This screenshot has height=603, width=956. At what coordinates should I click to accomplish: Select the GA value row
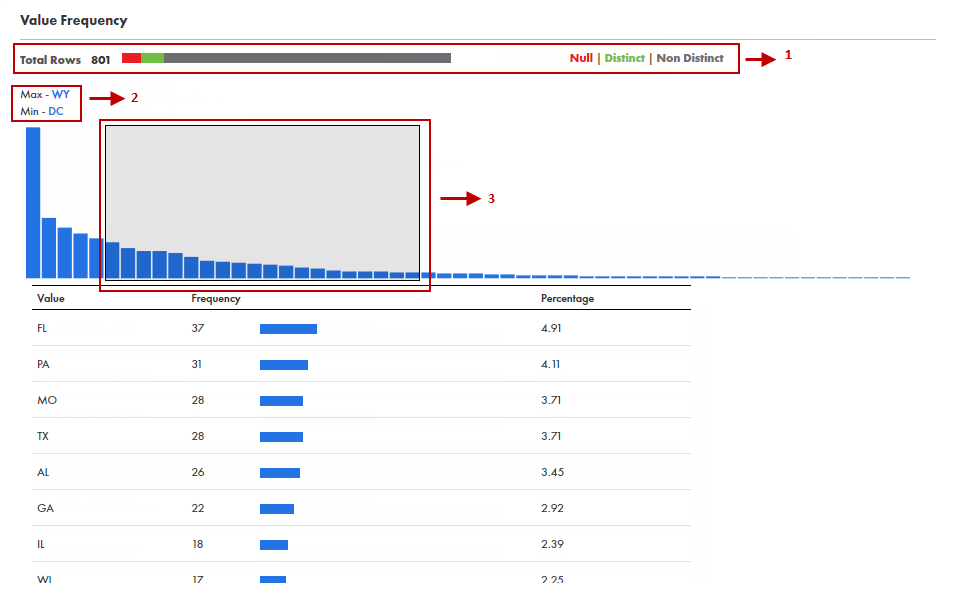click(x=361, y=508)
